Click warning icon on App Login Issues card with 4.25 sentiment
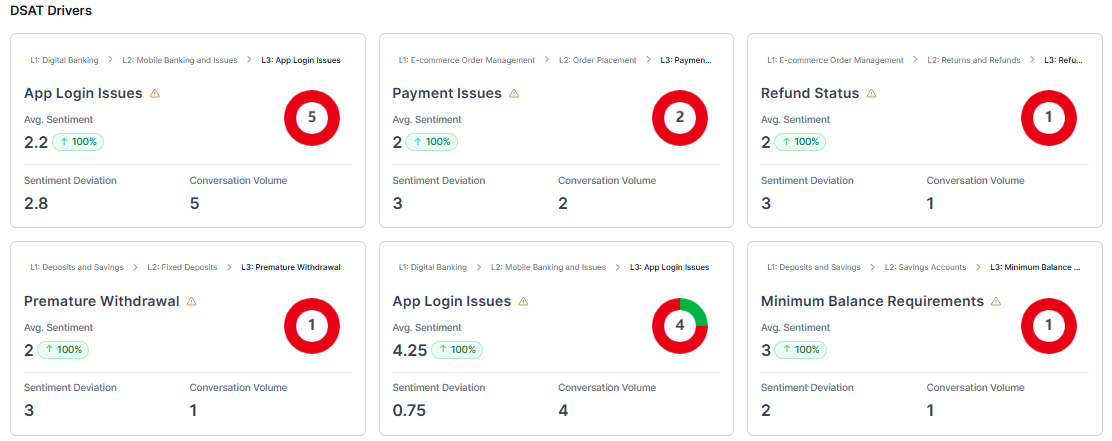The width and height of the screenshot is (1112, 441). [x=523, y=302]
